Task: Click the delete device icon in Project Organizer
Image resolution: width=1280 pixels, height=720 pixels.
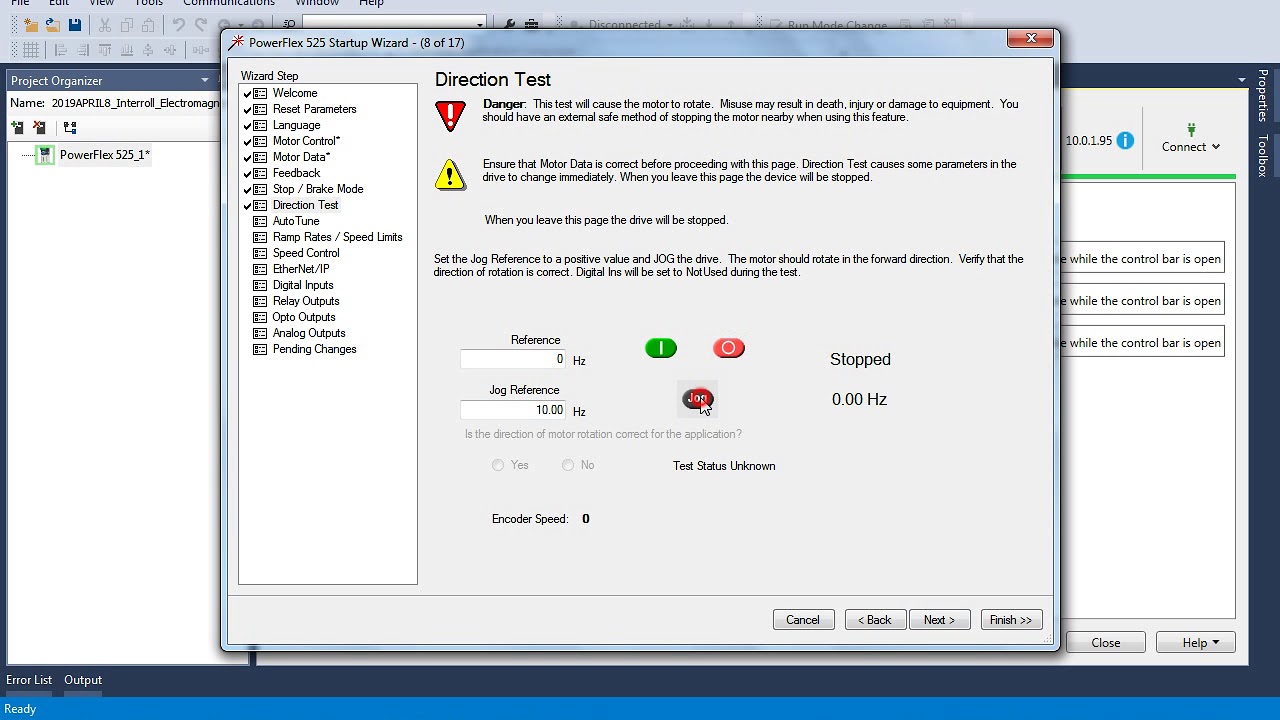Action: (x=39, y=127)
